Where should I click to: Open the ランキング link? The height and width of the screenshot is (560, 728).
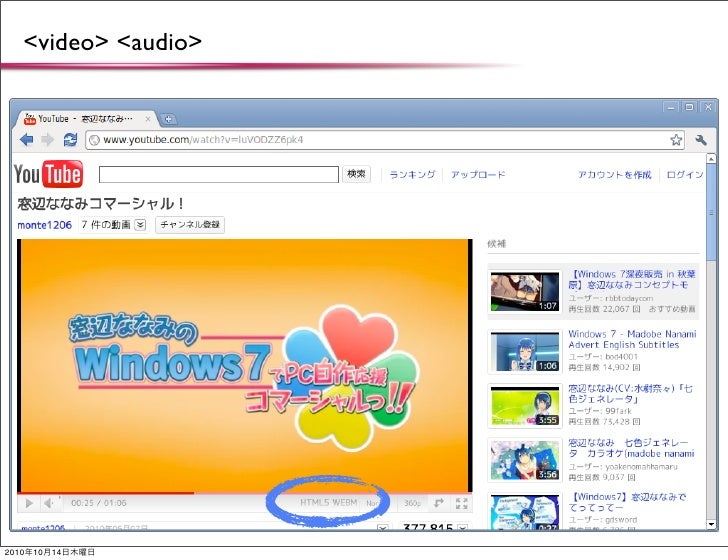(412, 175)
